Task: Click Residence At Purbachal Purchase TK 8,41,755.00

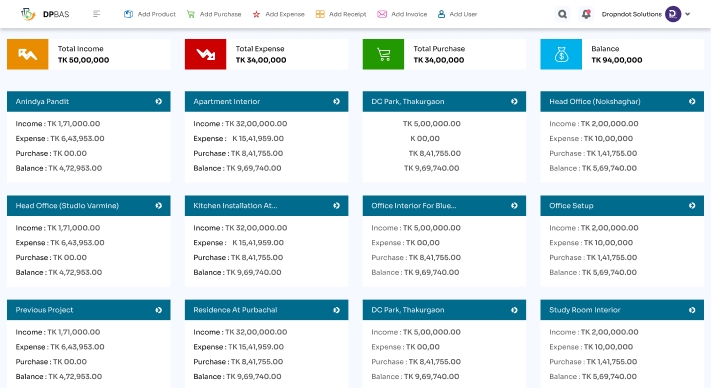Action: [x=238, y=362]
